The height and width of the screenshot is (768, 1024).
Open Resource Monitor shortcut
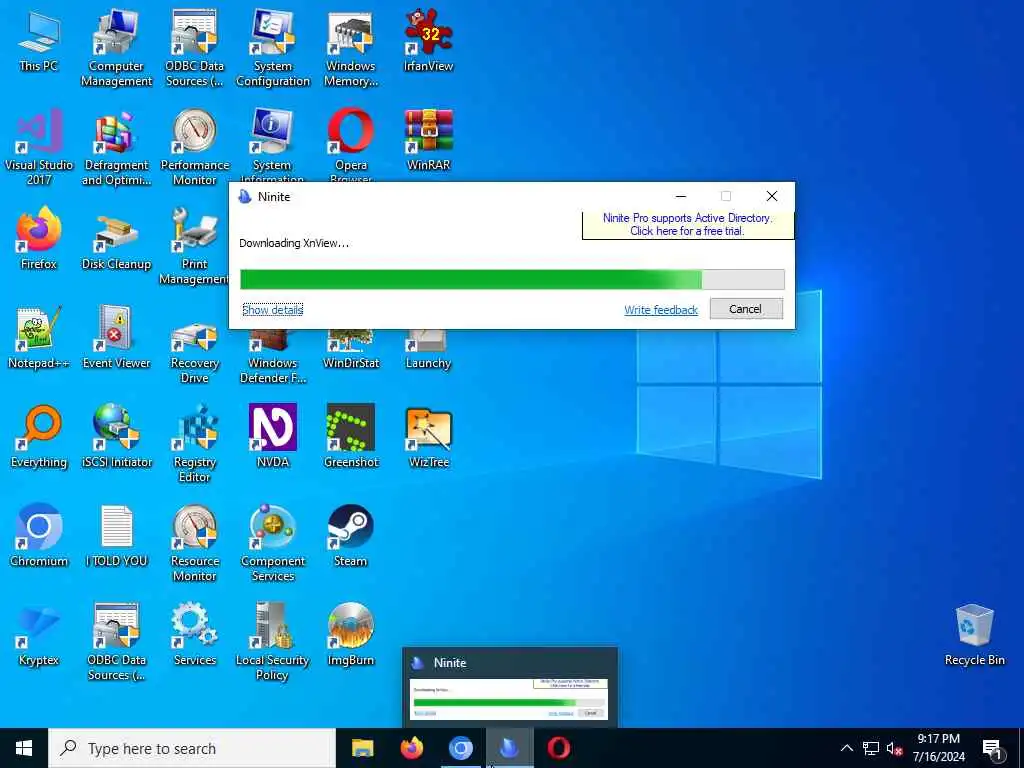click(195, 543)
